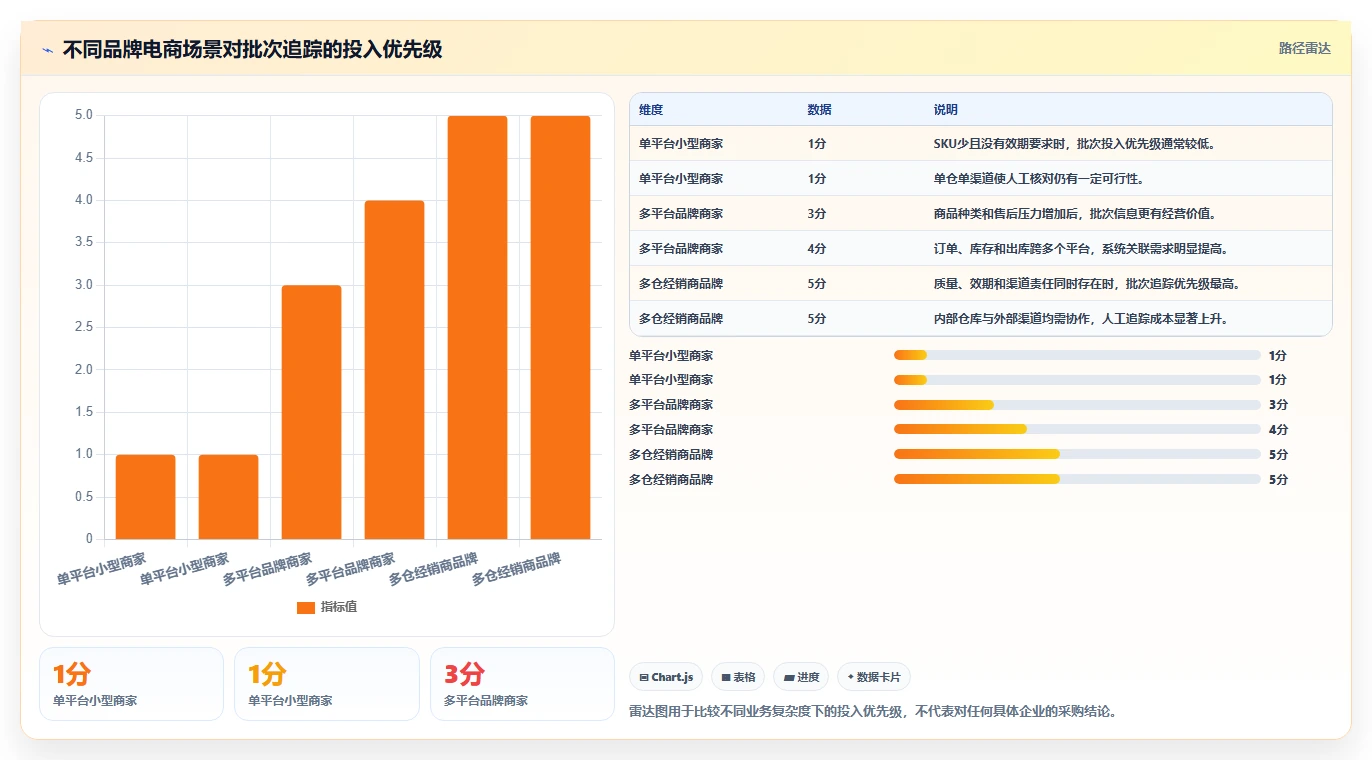Image resolution: width=1372 pixels, height=760 pixels.
Task: Select the 数据卡片 chip
Action: click(874, 677)
